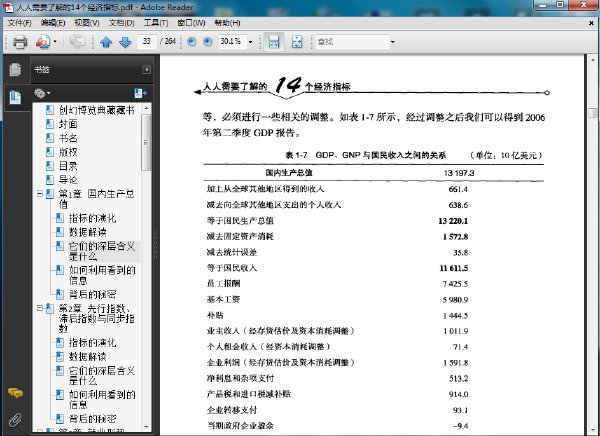The image size is (600, 436).
Task: Open the 工具(T) menu
Action: coord(156,23)
